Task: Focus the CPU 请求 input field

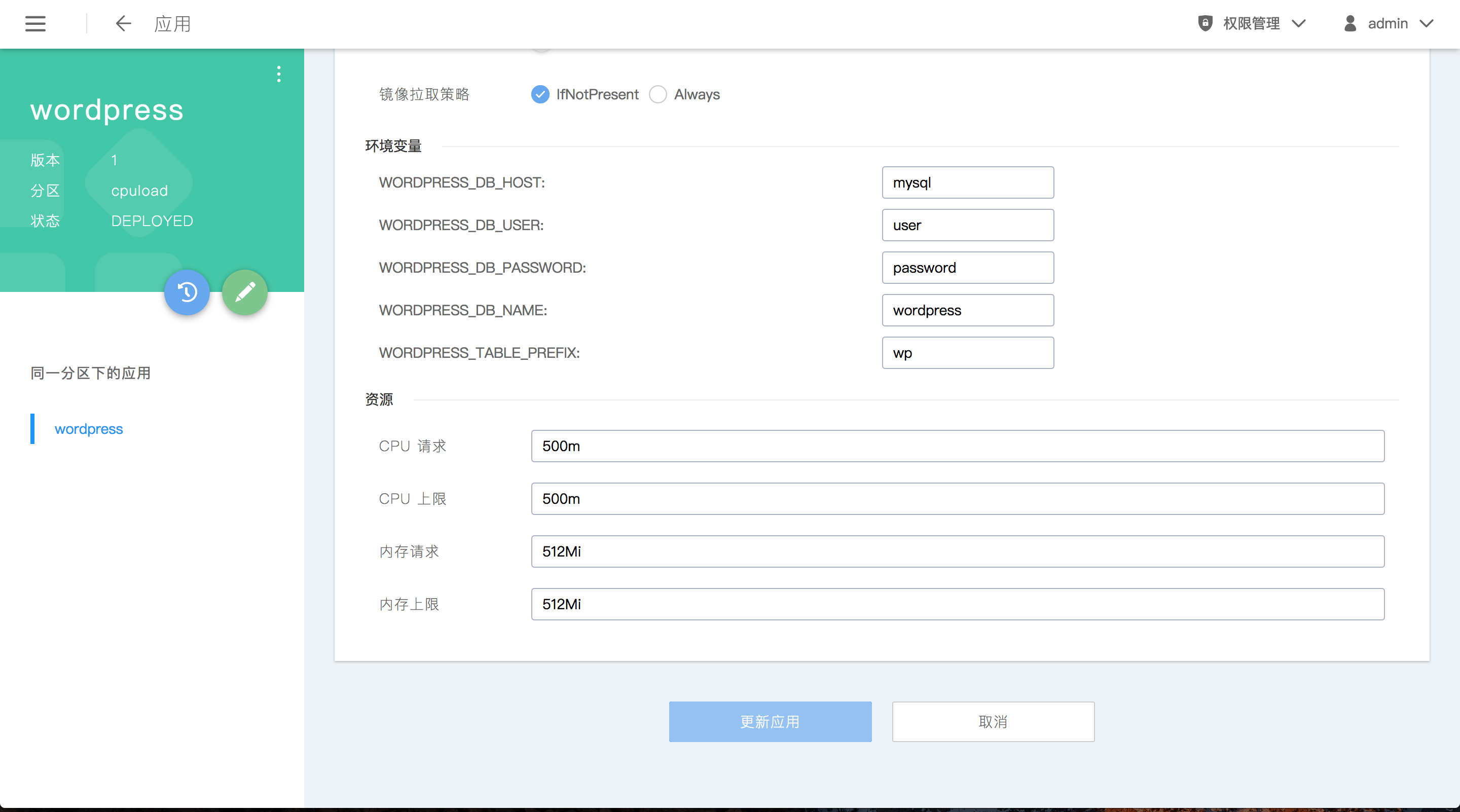Action: point(957,446)
